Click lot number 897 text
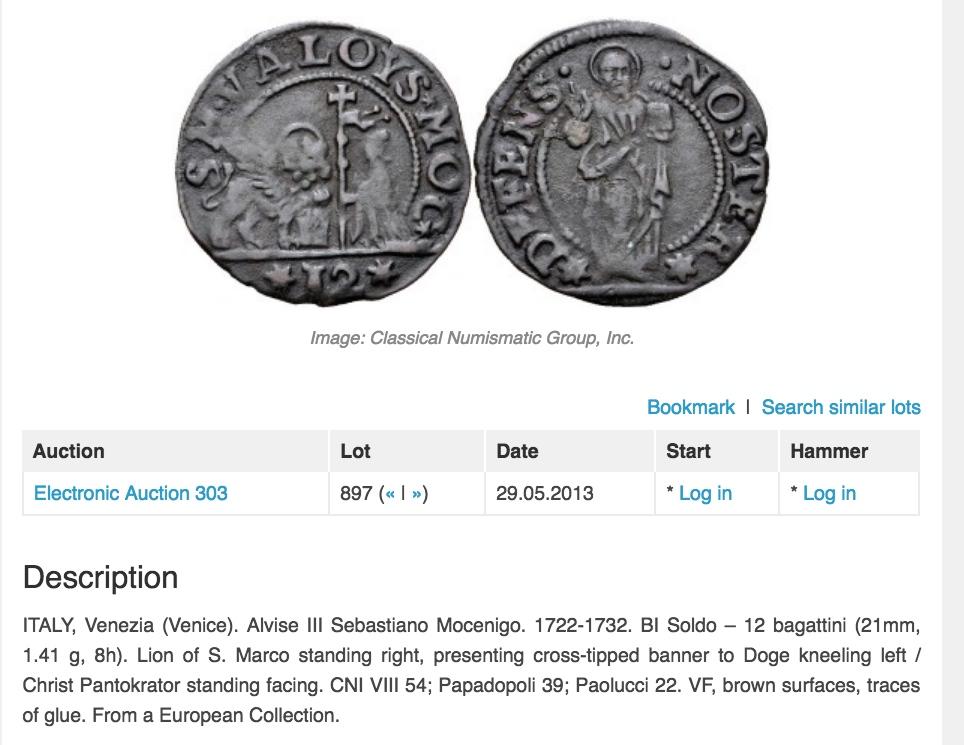 click(x=356, y=493)
